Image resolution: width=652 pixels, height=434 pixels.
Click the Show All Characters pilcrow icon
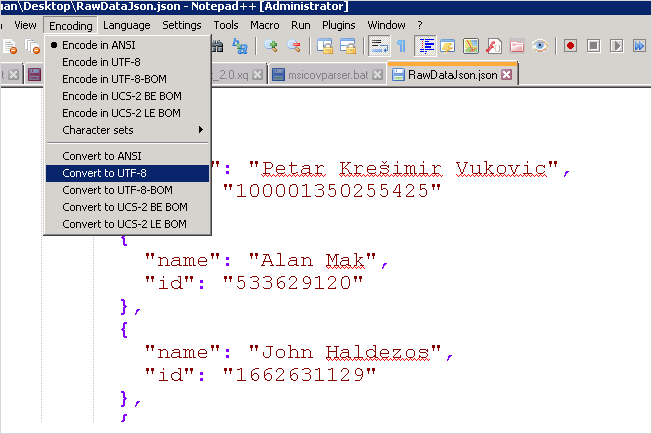[x=401, y=46]
